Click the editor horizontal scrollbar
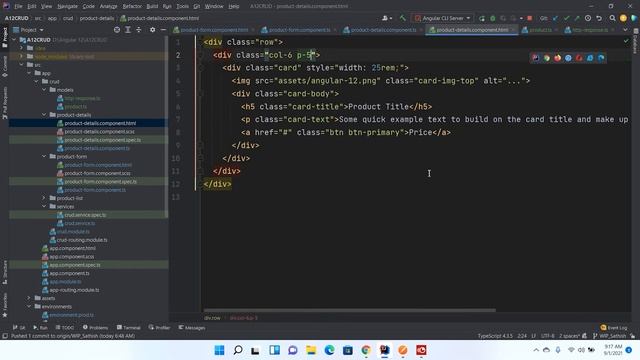The width and height of the screenshot is (640, 360). pyautogui.click(x=349, y=310)
